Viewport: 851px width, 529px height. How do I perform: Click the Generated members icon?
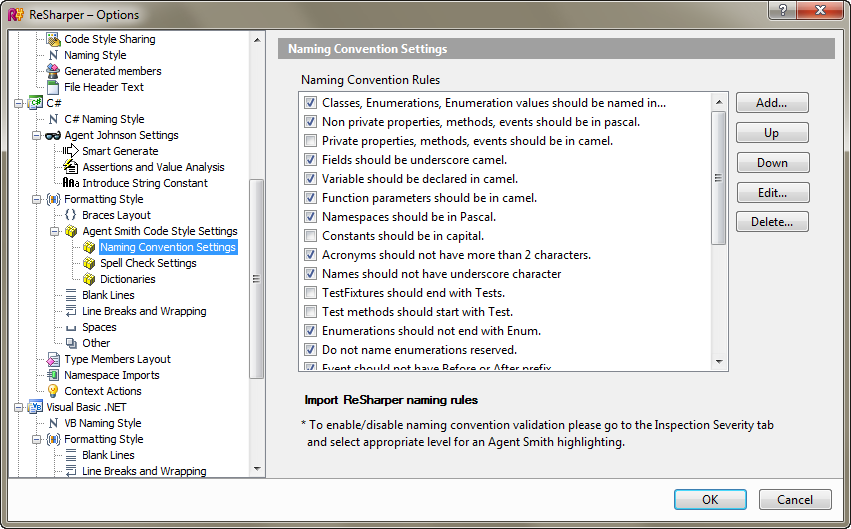53,71
